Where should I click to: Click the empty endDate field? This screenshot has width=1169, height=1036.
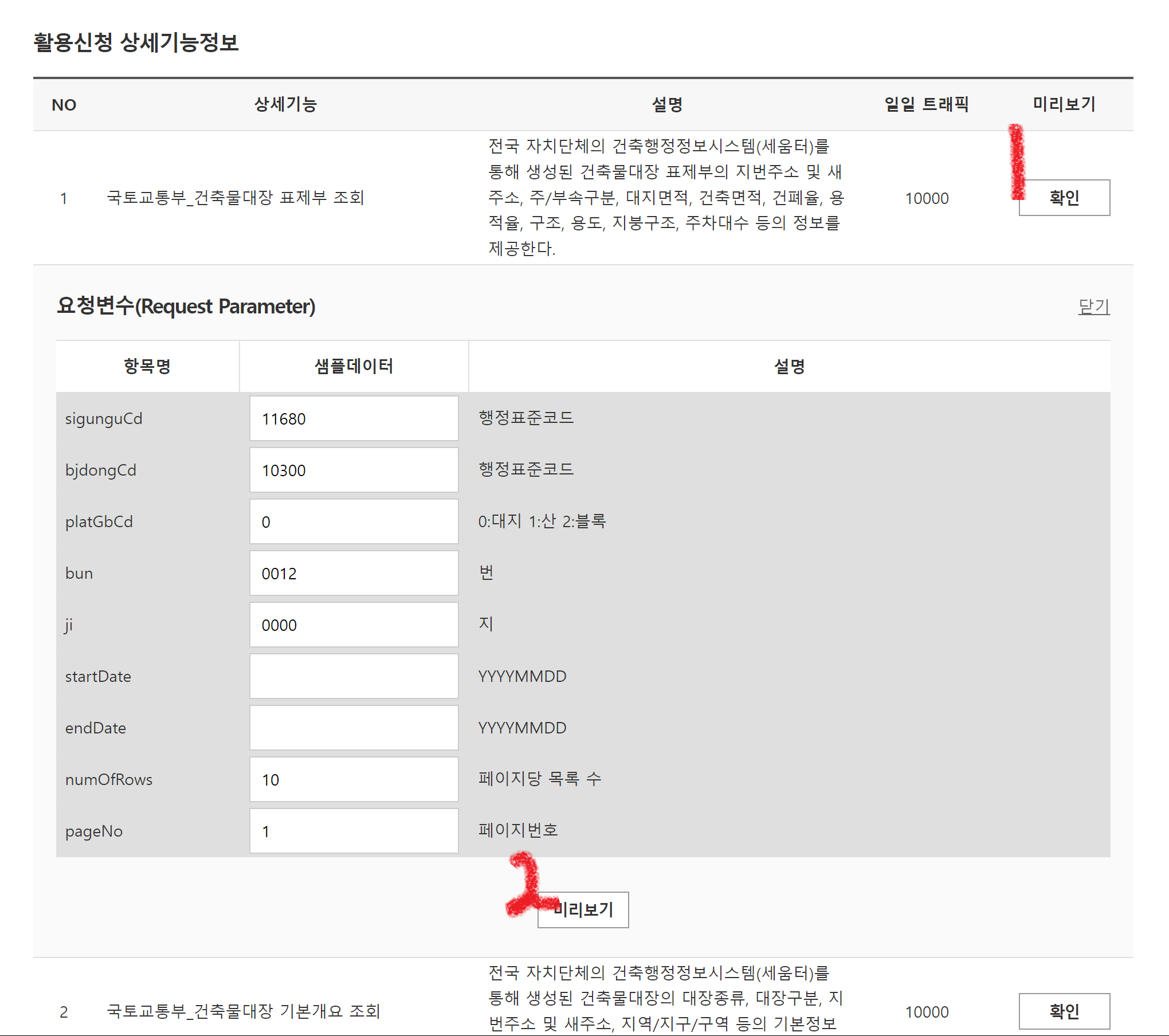click(x=354, y=728)
